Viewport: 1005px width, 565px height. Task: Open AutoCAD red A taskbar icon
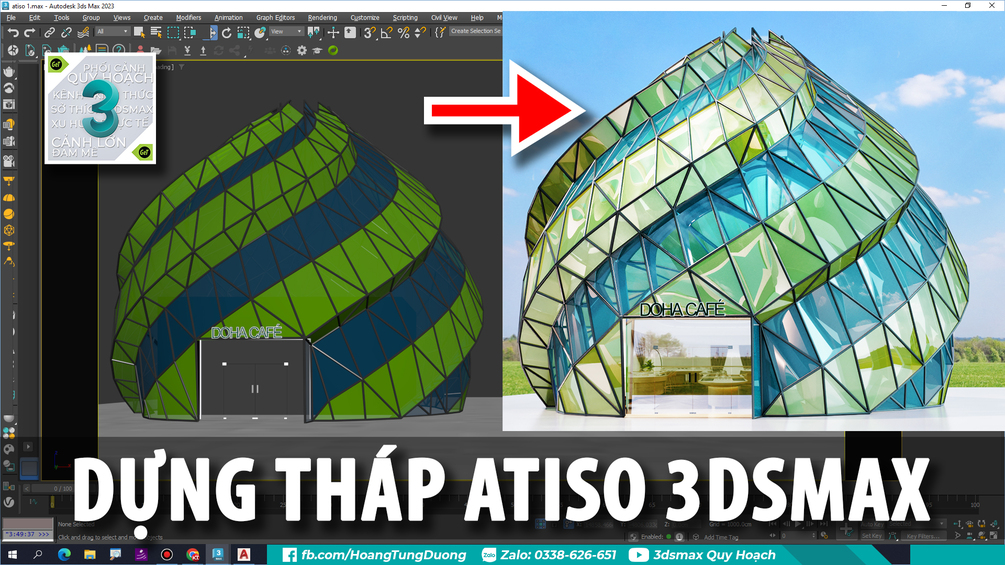tap(244, 555)
